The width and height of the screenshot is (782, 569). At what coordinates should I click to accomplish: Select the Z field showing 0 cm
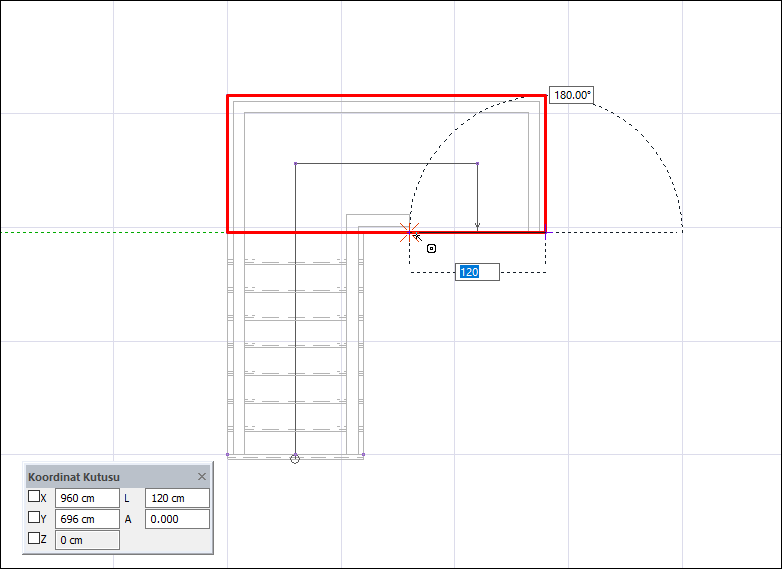click(87, 540)
